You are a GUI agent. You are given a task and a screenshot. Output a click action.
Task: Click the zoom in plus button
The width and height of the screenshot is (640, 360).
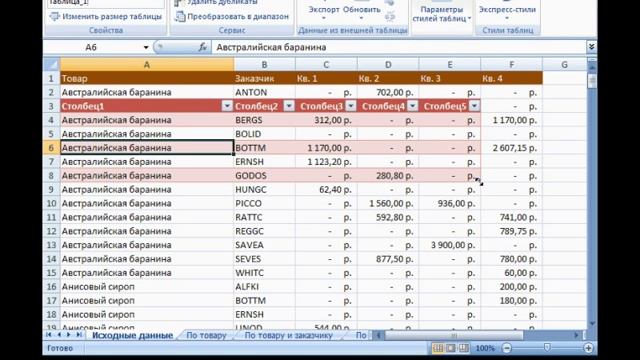pos(588,348)
